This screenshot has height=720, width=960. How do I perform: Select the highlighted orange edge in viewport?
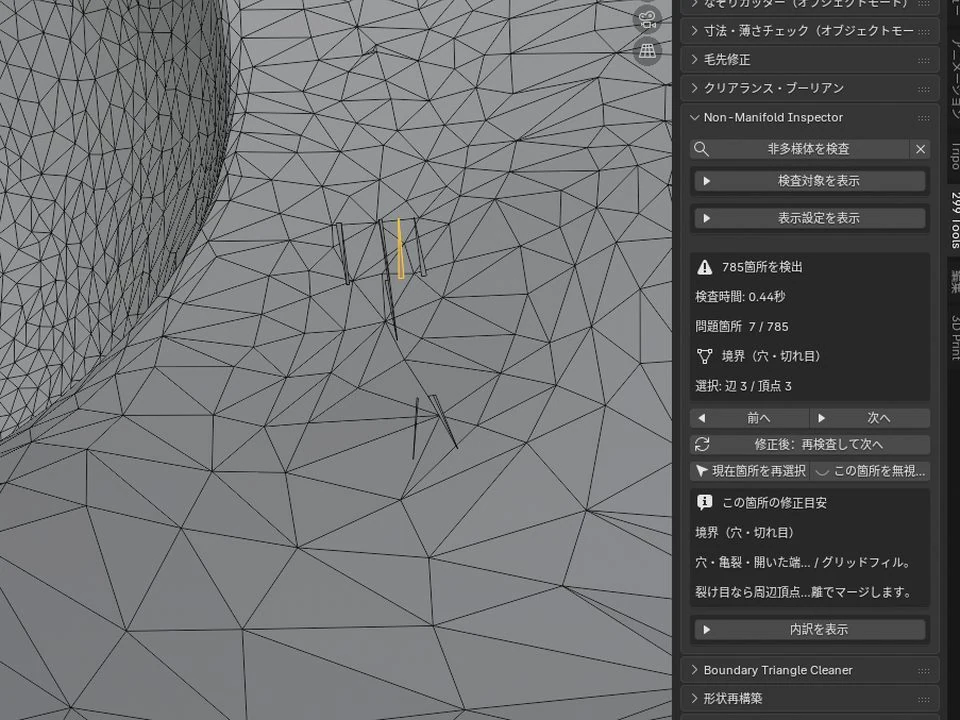click(x=400, y=250)
